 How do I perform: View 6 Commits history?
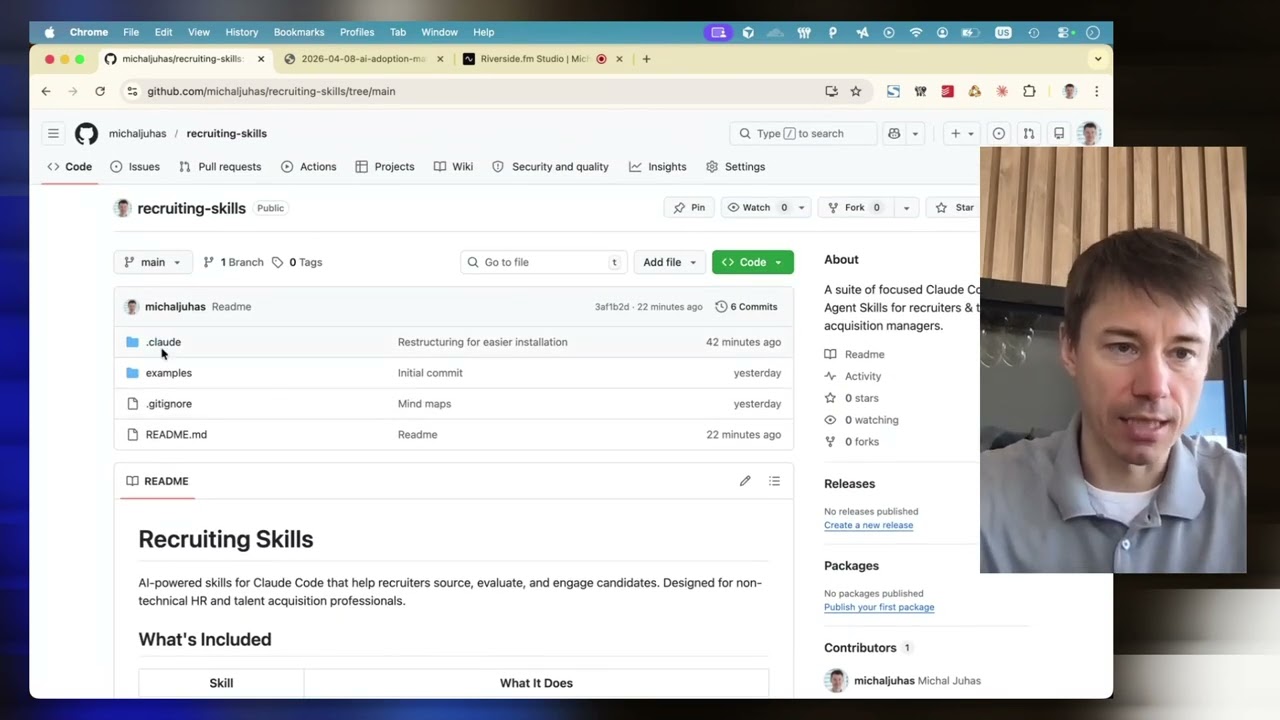click(x=746, y=307)
